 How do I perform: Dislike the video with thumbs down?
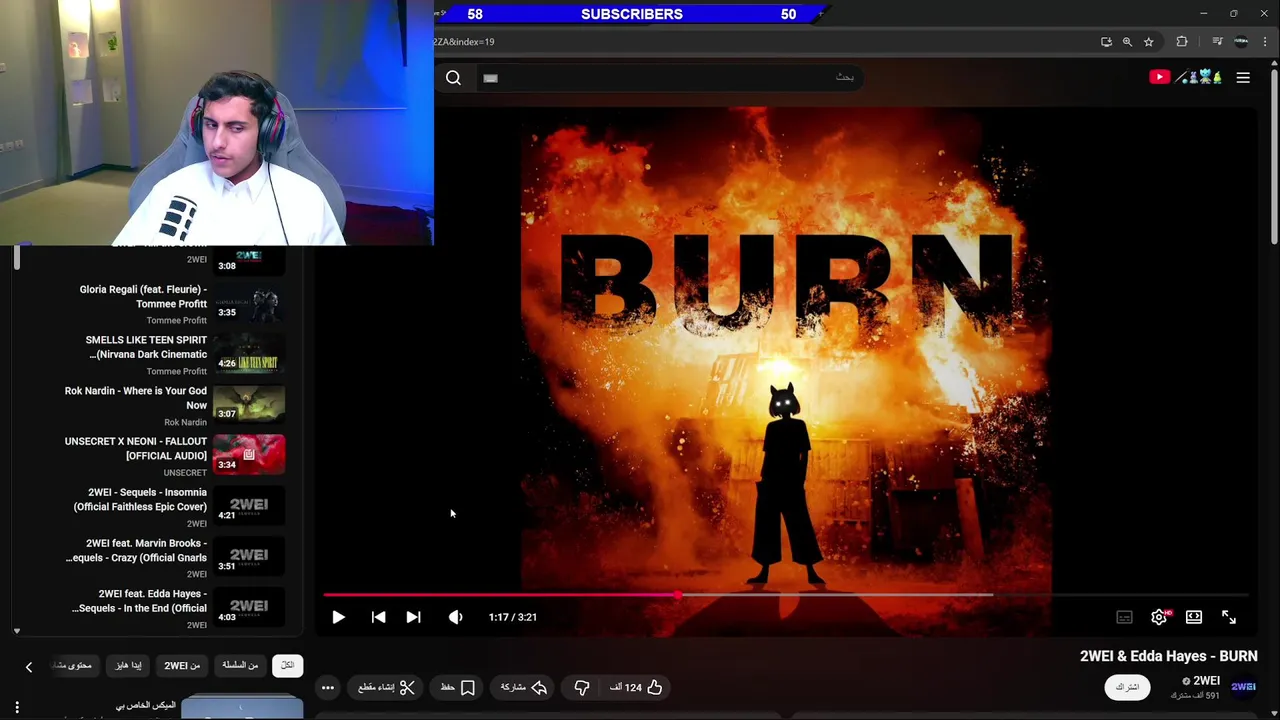pos(582,687)
